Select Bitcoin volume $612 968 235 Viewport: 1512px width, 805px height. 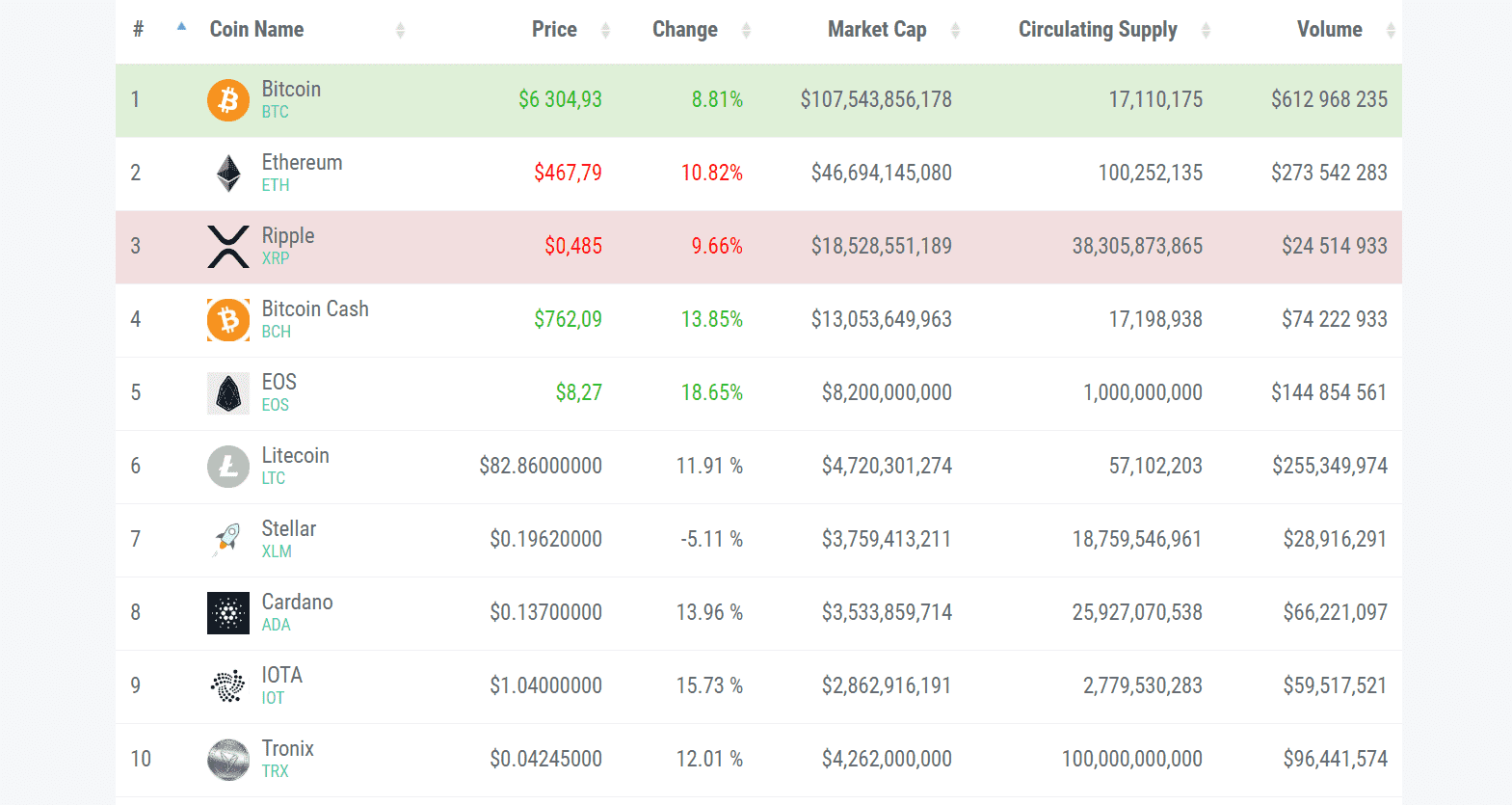tap(1330, 99)
